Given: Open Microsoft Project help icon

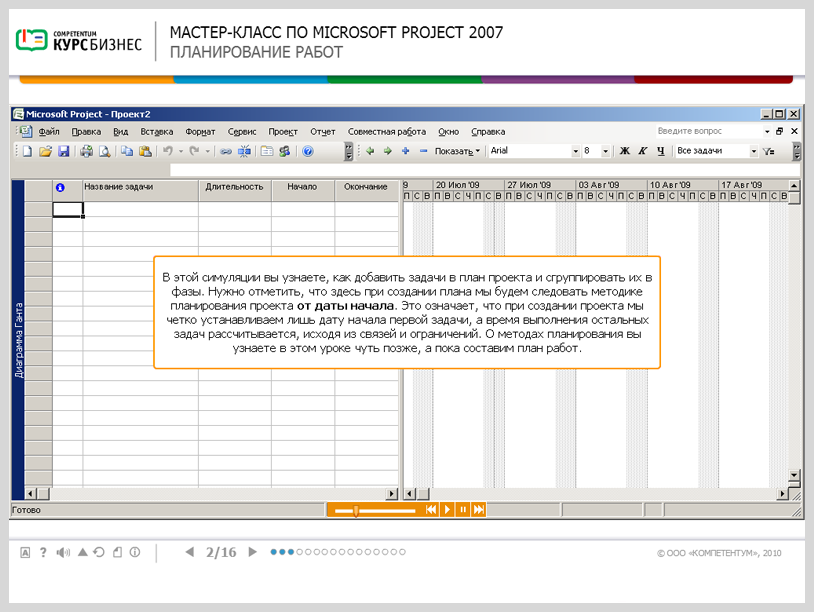Looking at the screenshot, I should click(x=307, y=151).
